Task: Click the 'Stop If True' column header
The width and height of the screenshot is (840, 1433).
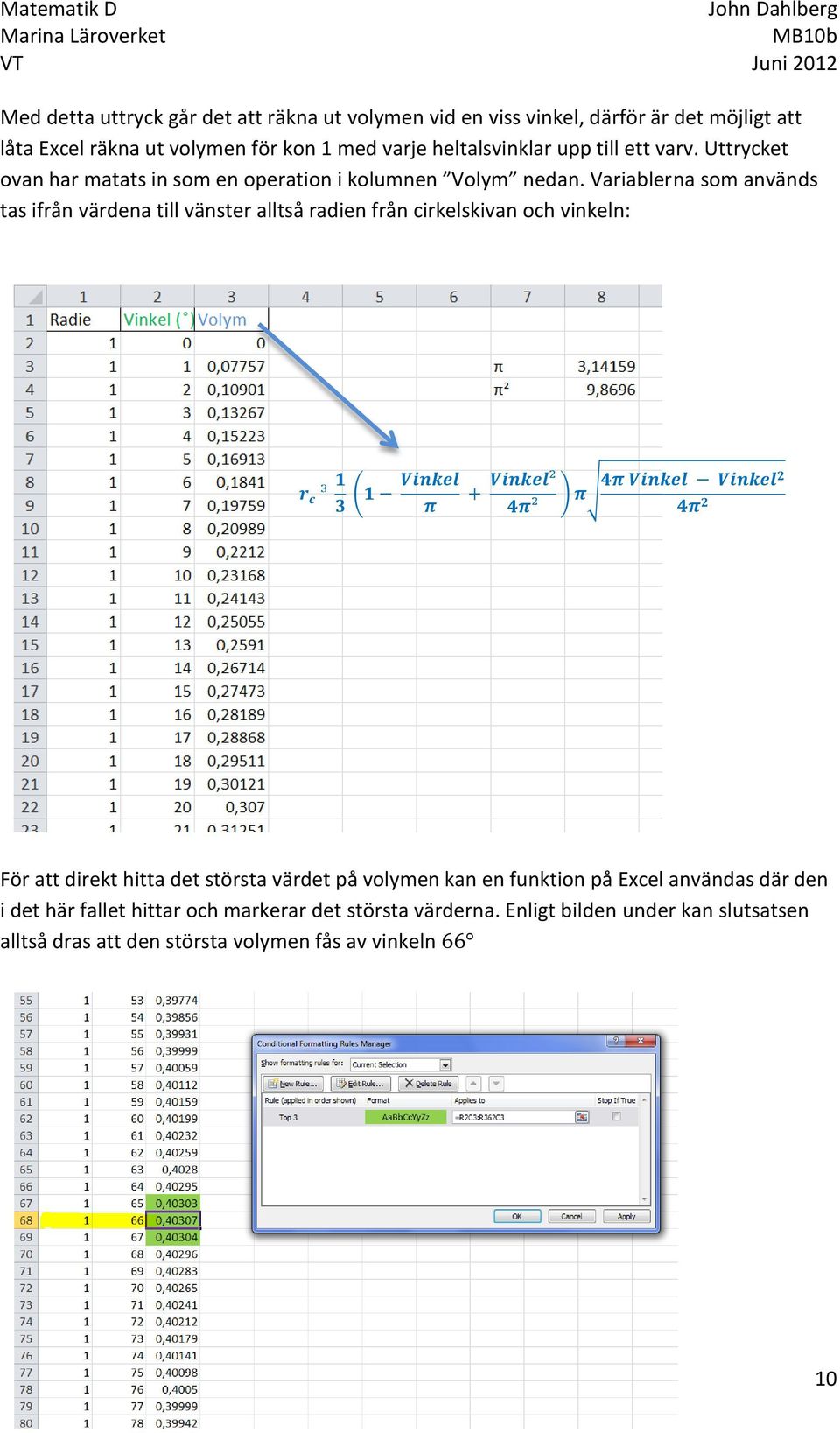Action: coord(617,1100)
